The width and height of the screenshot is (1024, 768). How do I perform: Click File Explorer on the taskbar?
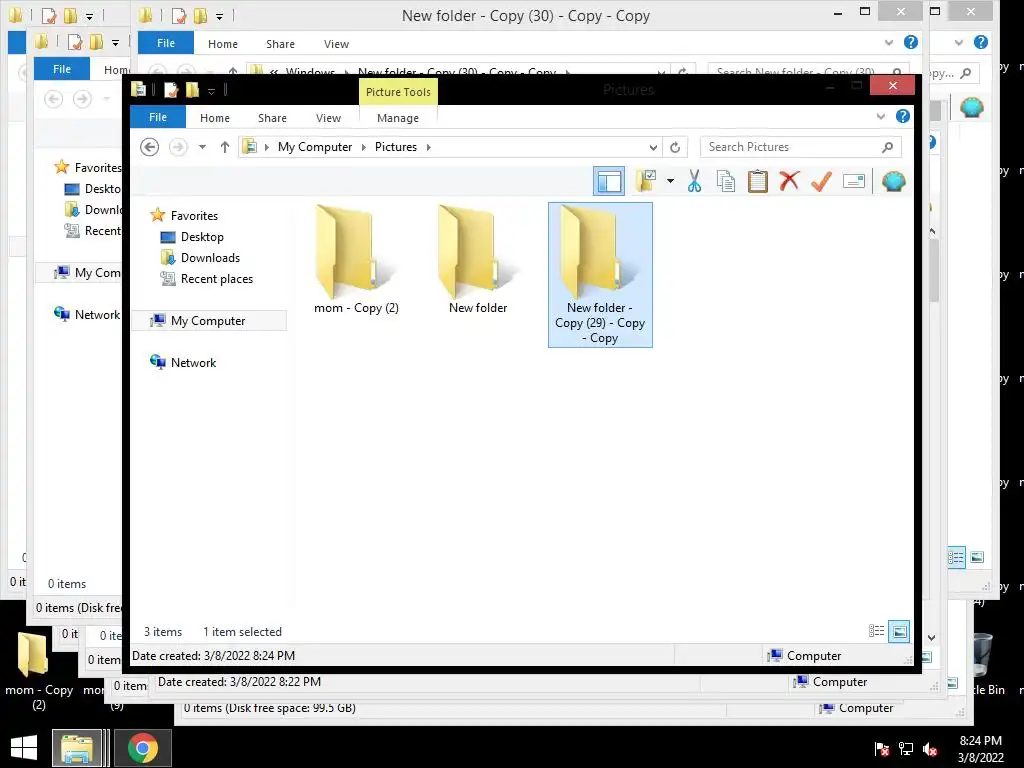(77, 748)
